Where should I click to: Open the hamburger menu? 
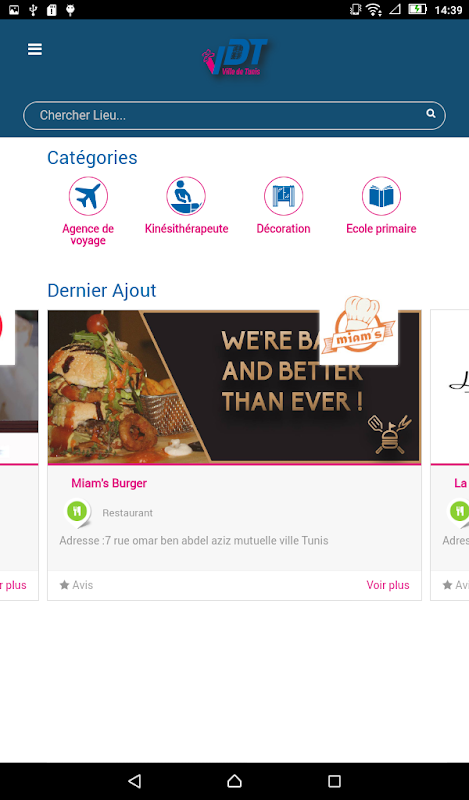point(35,49)
